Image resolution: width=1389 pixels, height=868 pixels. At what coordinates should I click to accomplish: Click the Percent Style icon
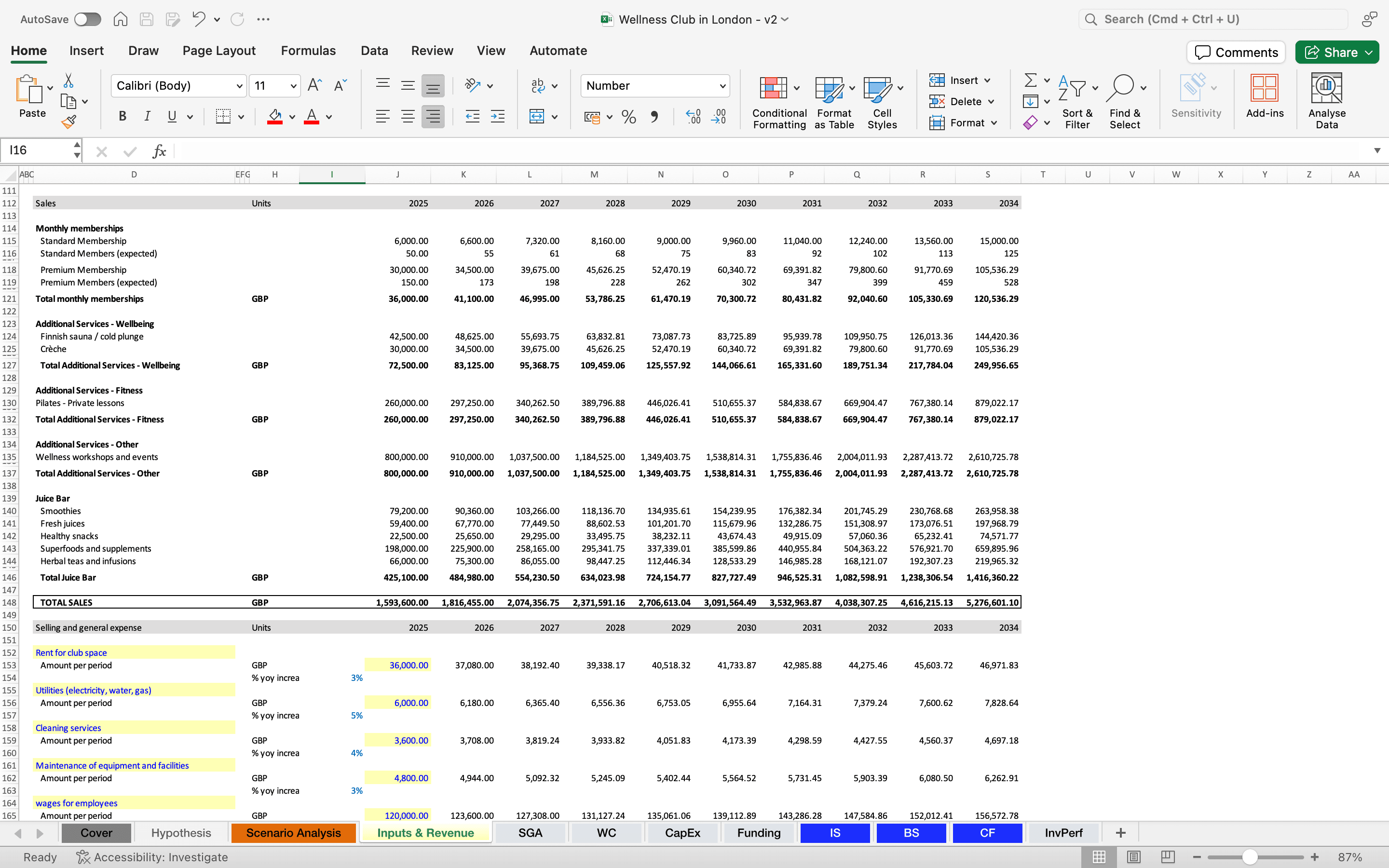pos(629,117)
